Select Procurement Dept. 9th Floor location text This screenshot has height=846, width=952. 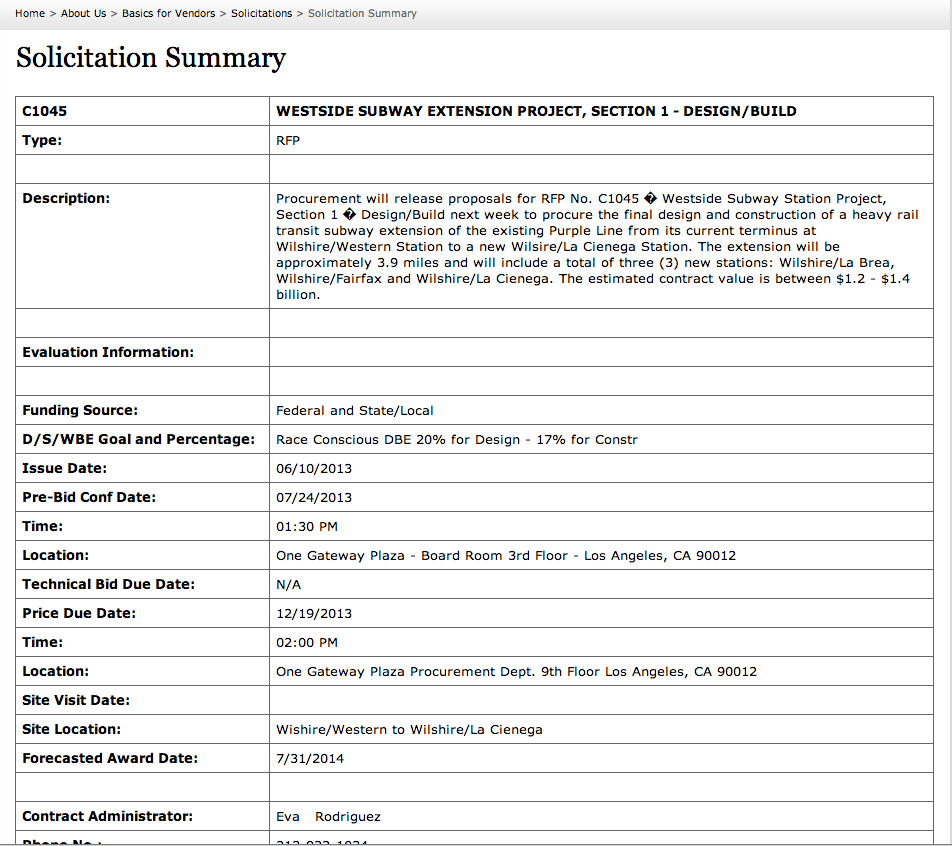517,672
